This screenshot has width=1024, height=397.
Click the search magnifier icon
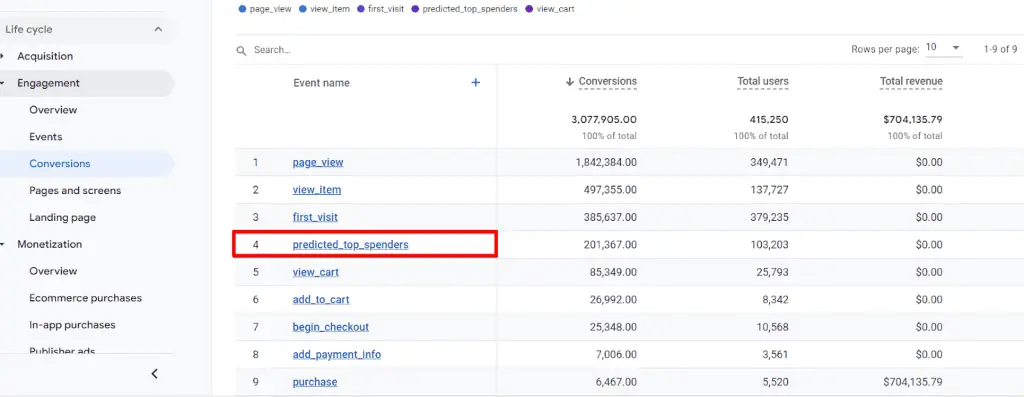241,50
